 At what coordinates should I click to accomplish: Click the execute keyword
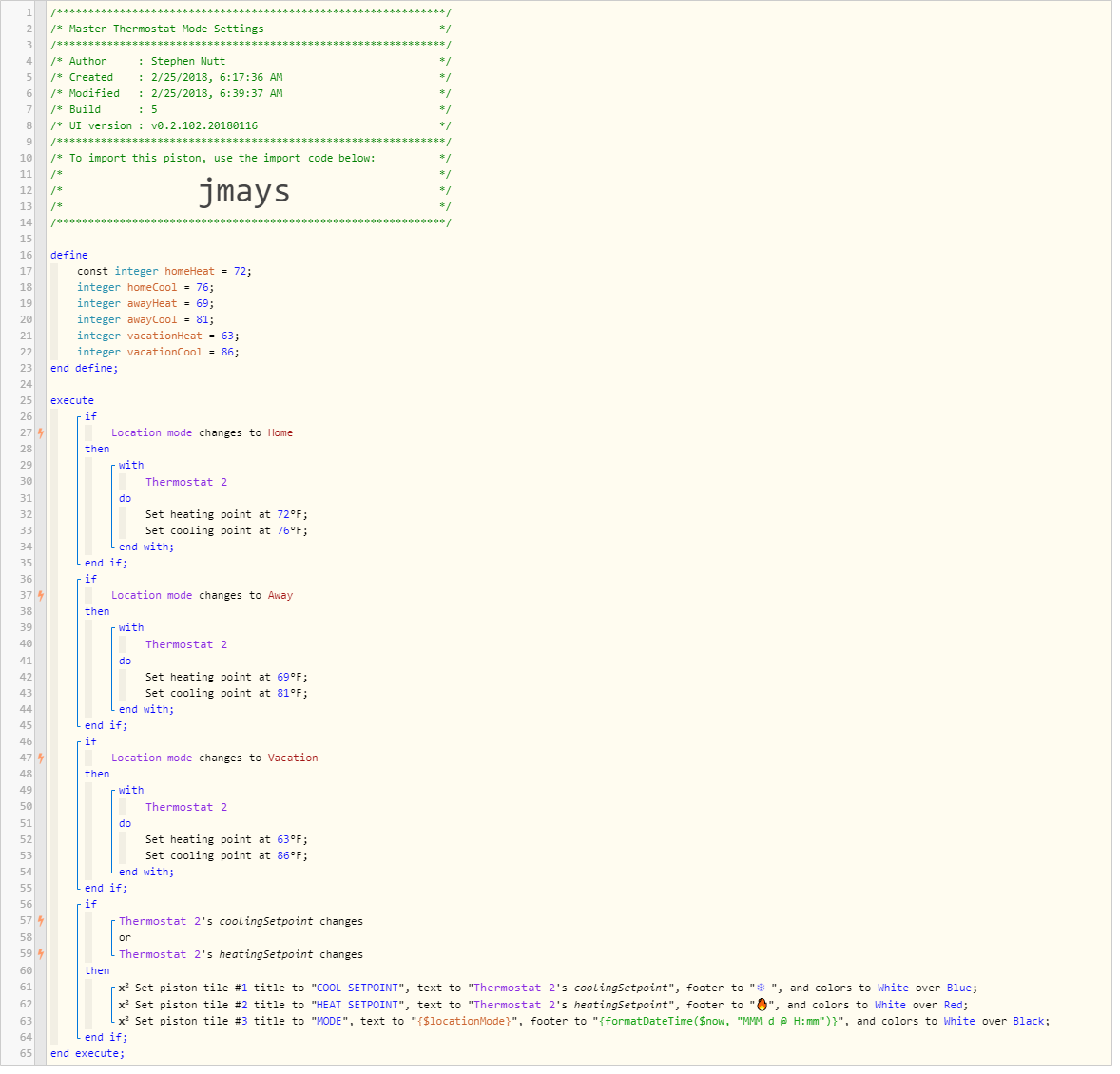click(x=72, y=400)
